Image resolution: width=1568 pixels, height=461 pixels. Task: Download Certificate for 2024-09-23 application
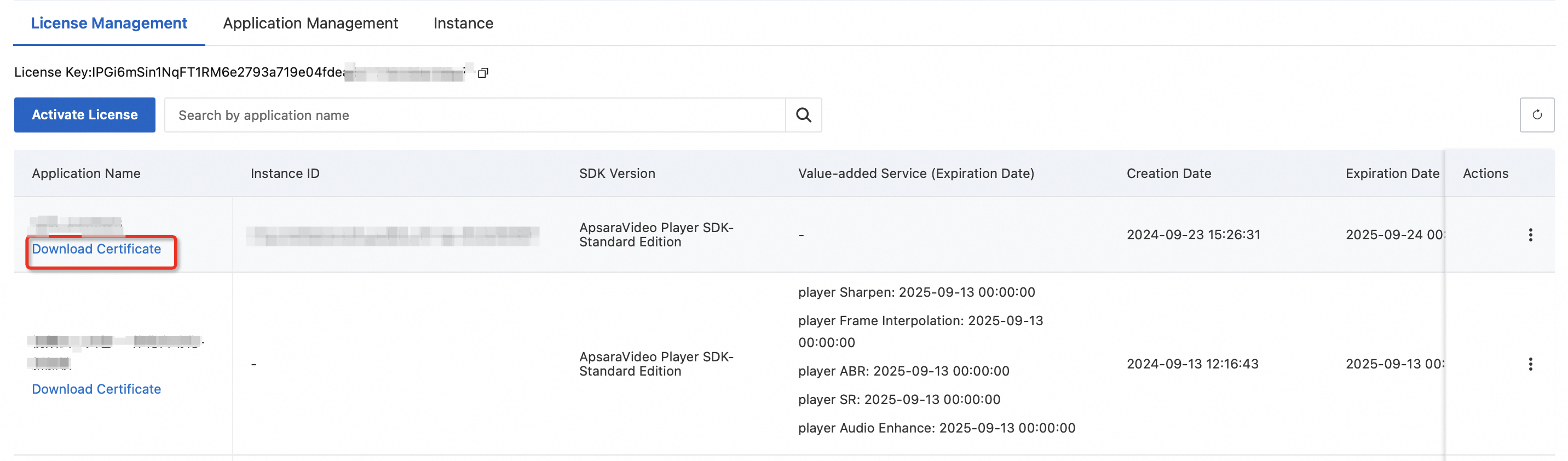pos(96,249)
